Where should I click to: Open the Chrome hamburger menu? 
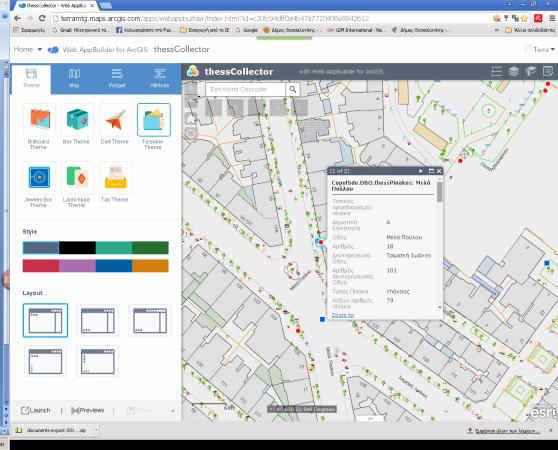(552, 18)
